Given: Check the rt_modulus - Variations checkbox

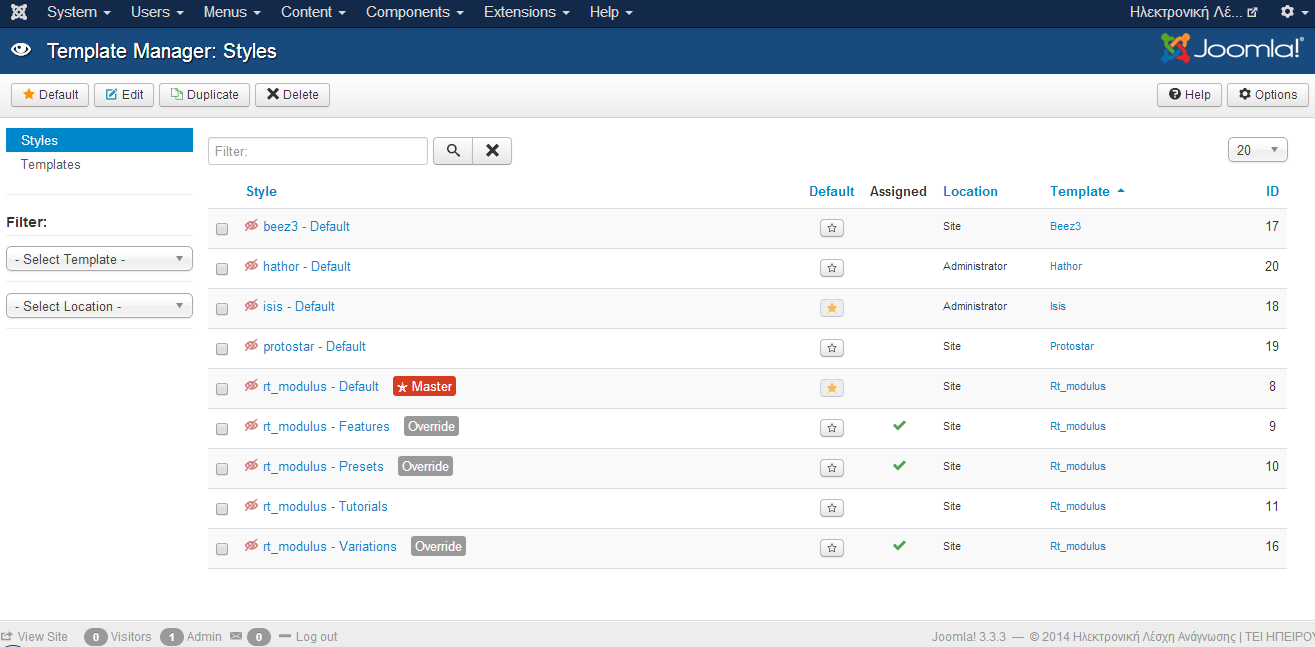Looking at the screenshot, I should 222,549.
